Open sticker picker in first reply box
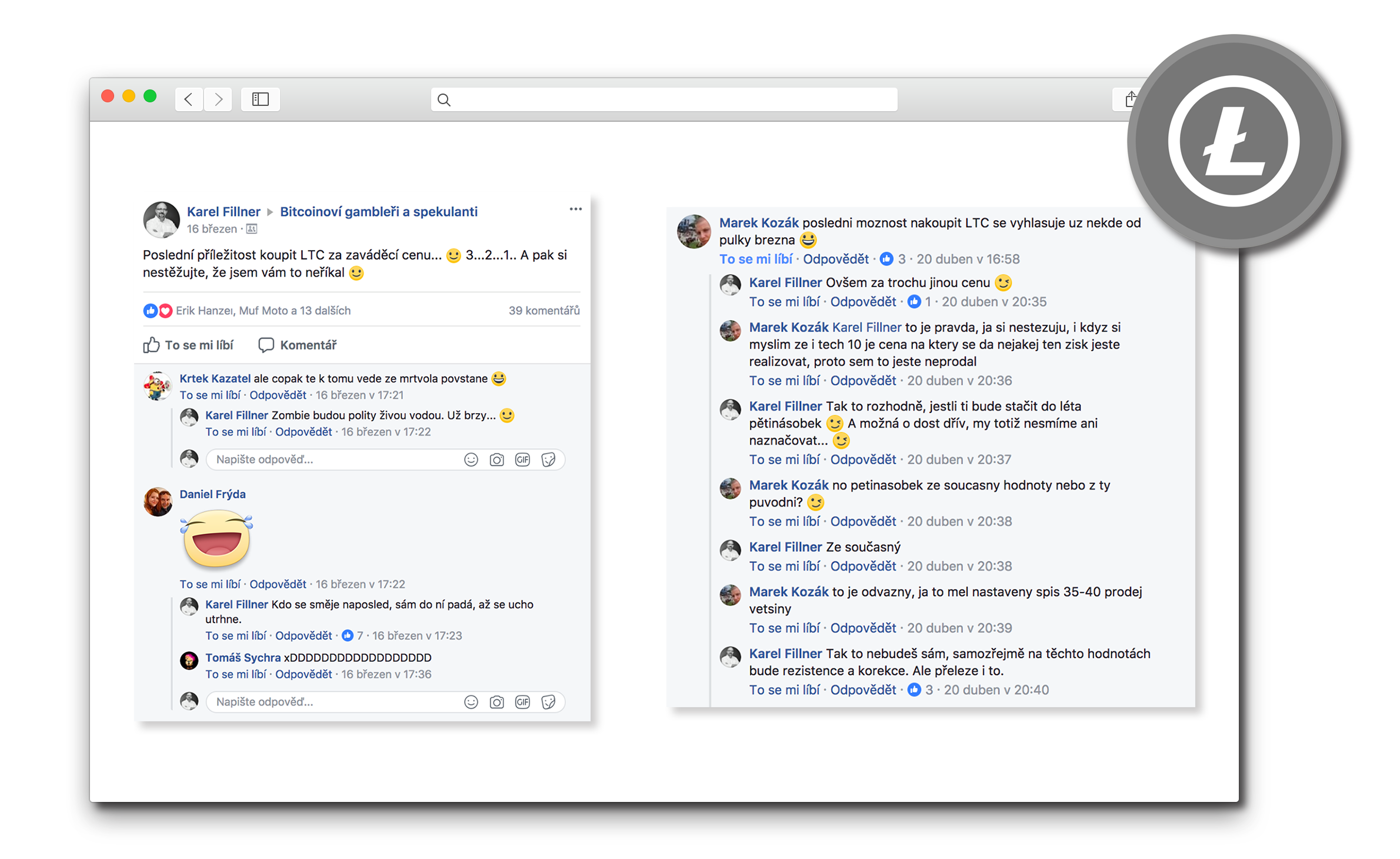 548,460
